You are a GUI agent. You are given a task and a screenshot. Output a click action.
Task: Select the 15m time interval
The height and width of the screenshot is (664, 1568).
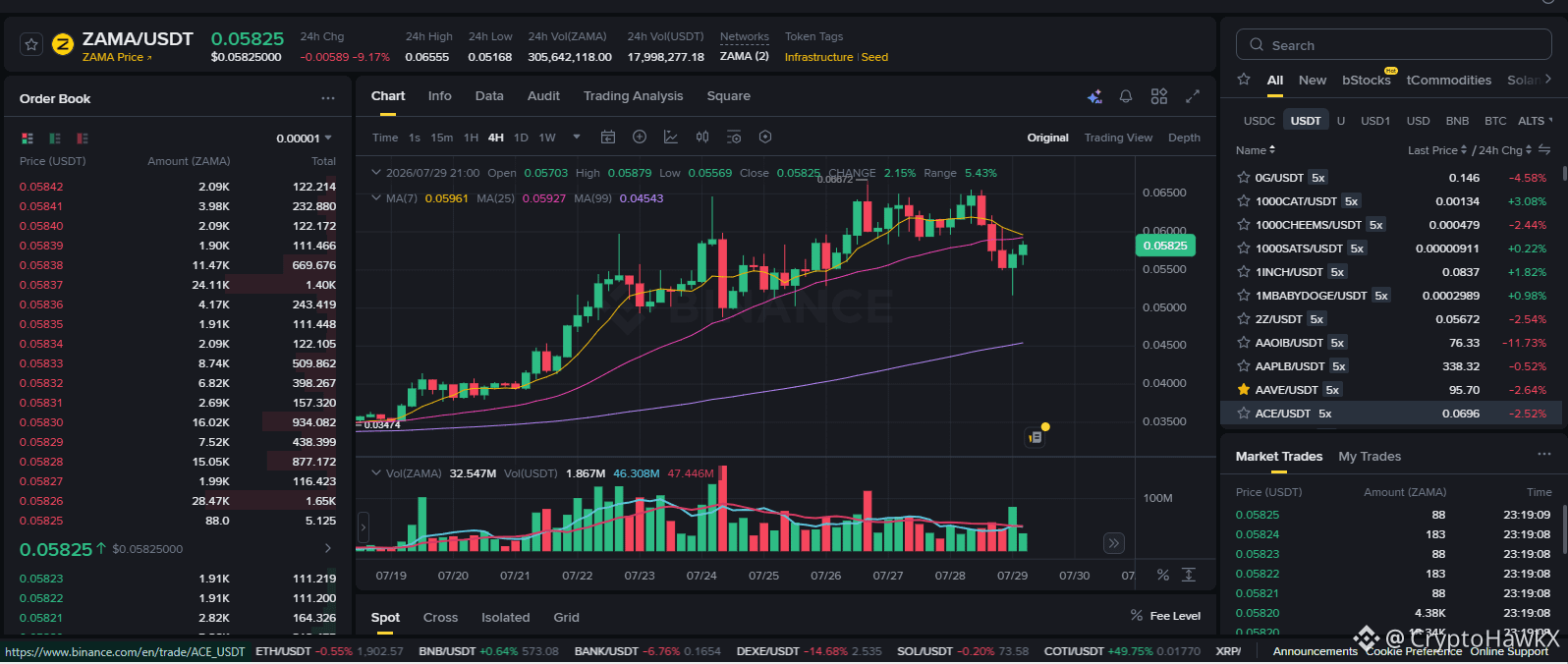click(x=442, y=138)
